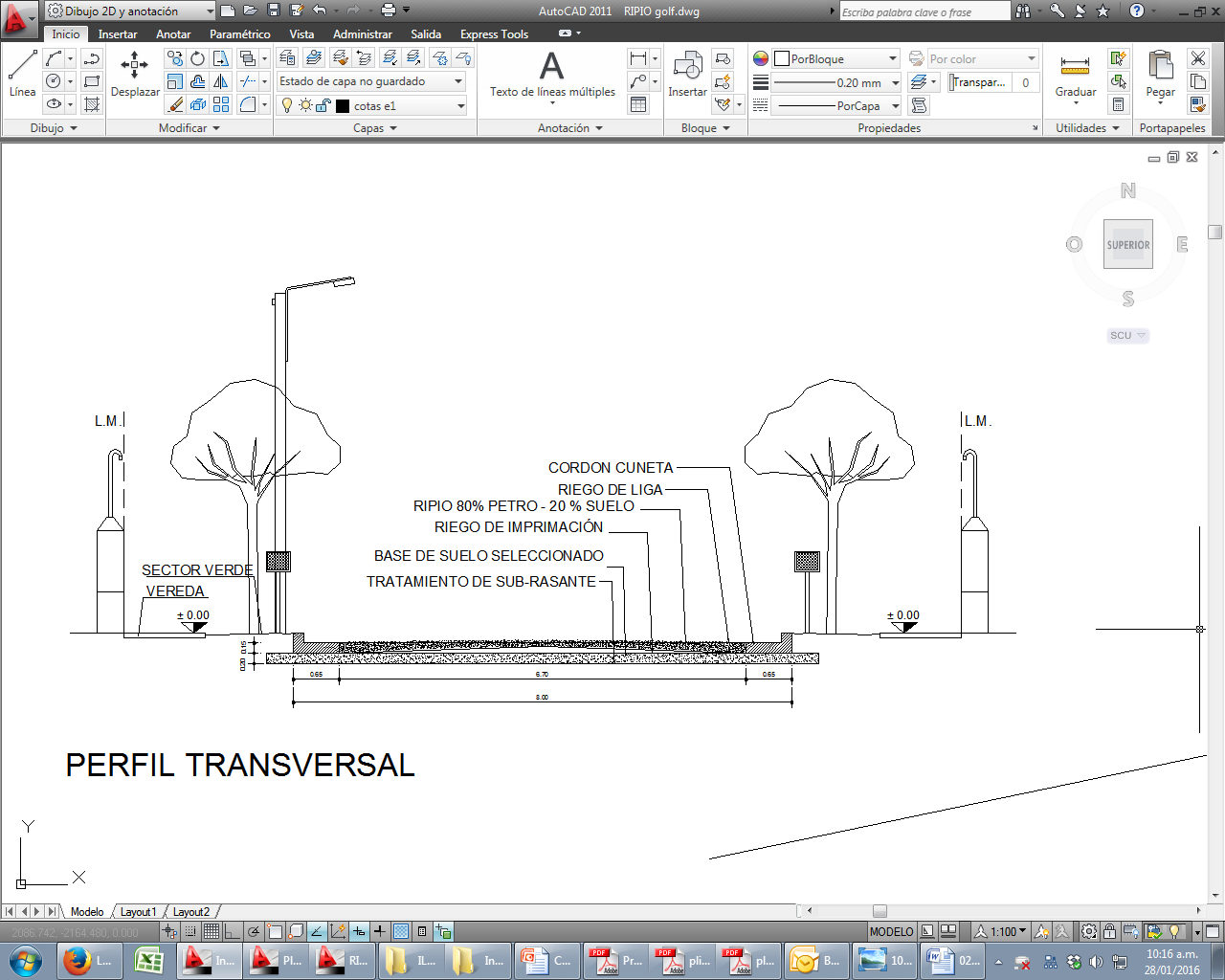Screen dimensions: 1225x980
Task: Switch to the Insertar ribbon tab
Action: tap(118, 33)
